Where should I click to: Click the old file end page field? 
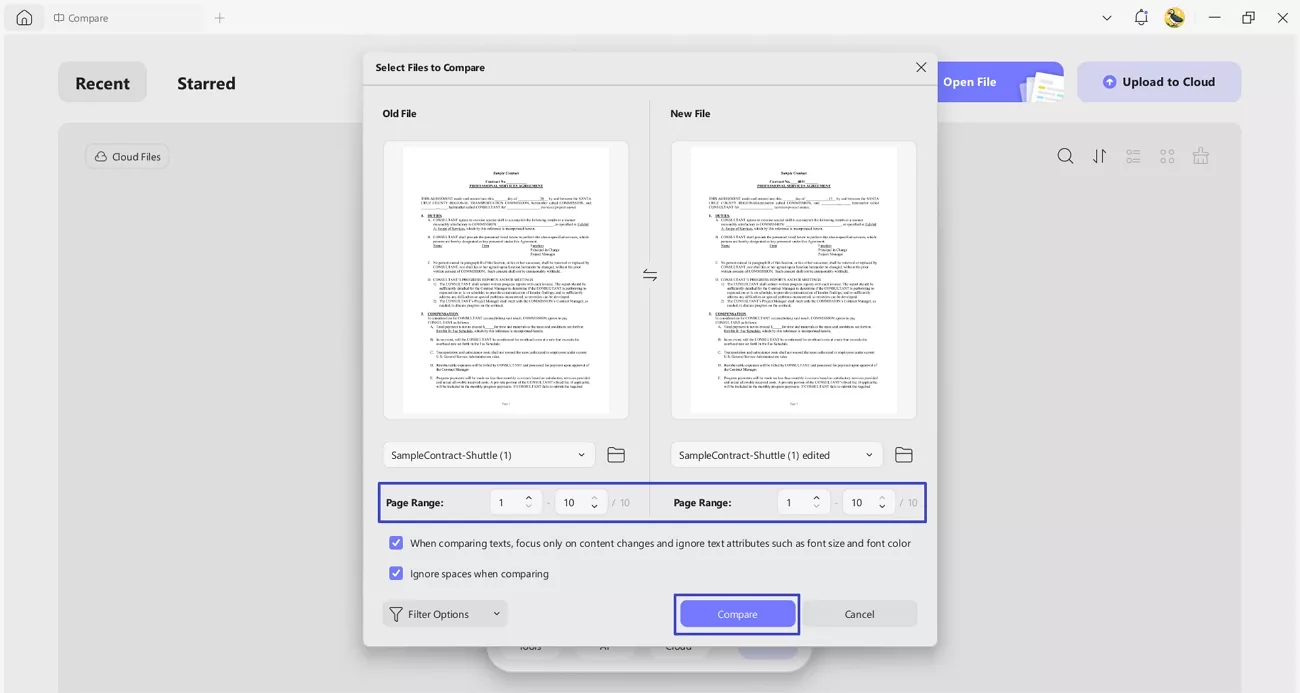(572, 502)
